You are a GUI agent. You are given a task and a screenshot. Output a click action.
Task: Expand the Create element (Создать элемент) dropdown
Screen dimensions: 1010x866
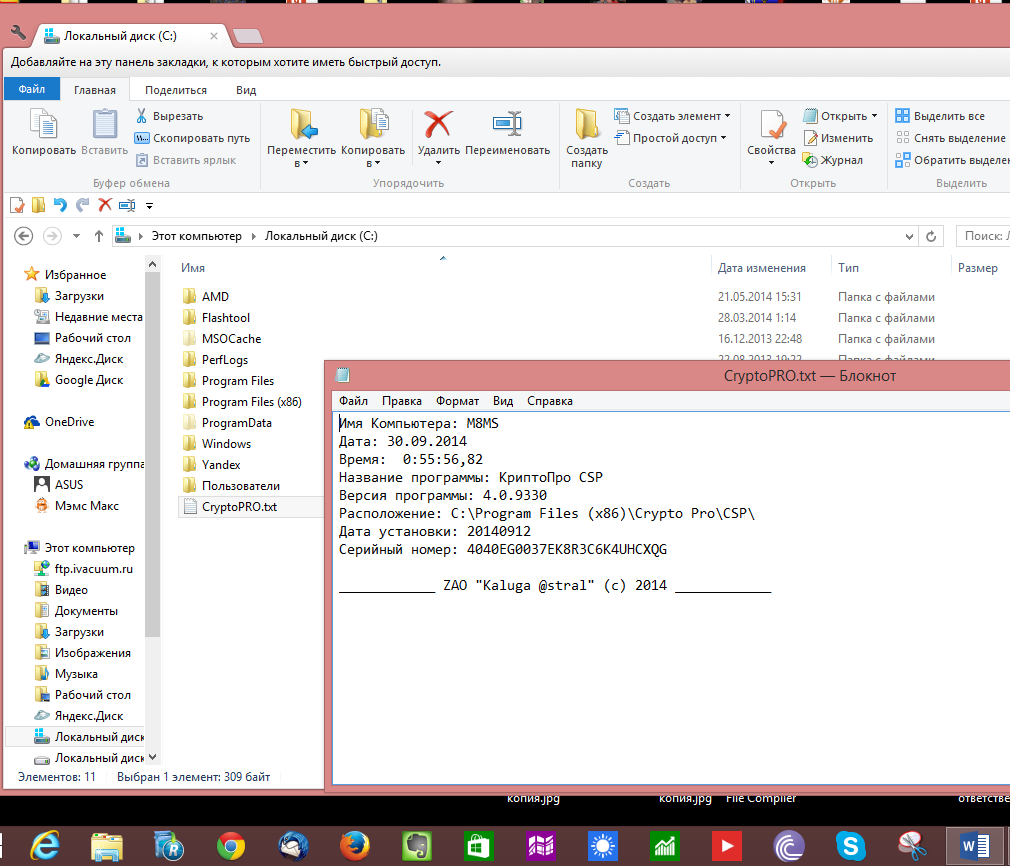725,116
